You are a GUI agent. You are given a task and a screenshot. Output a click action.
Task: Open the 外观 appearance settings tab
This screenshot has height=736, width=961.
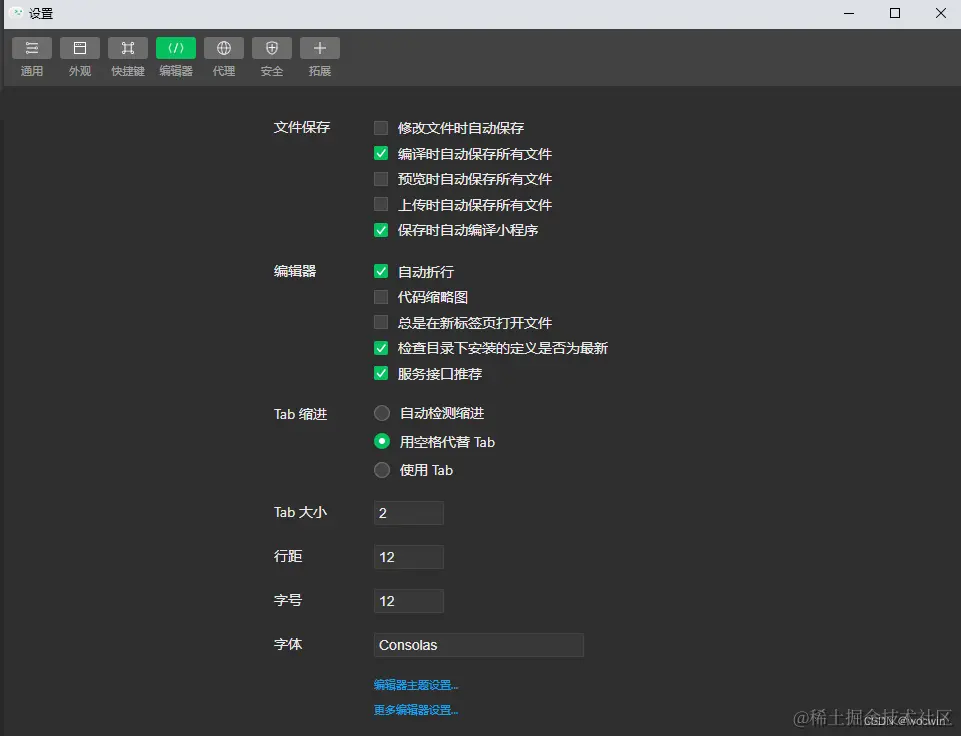tap(80, 57)
